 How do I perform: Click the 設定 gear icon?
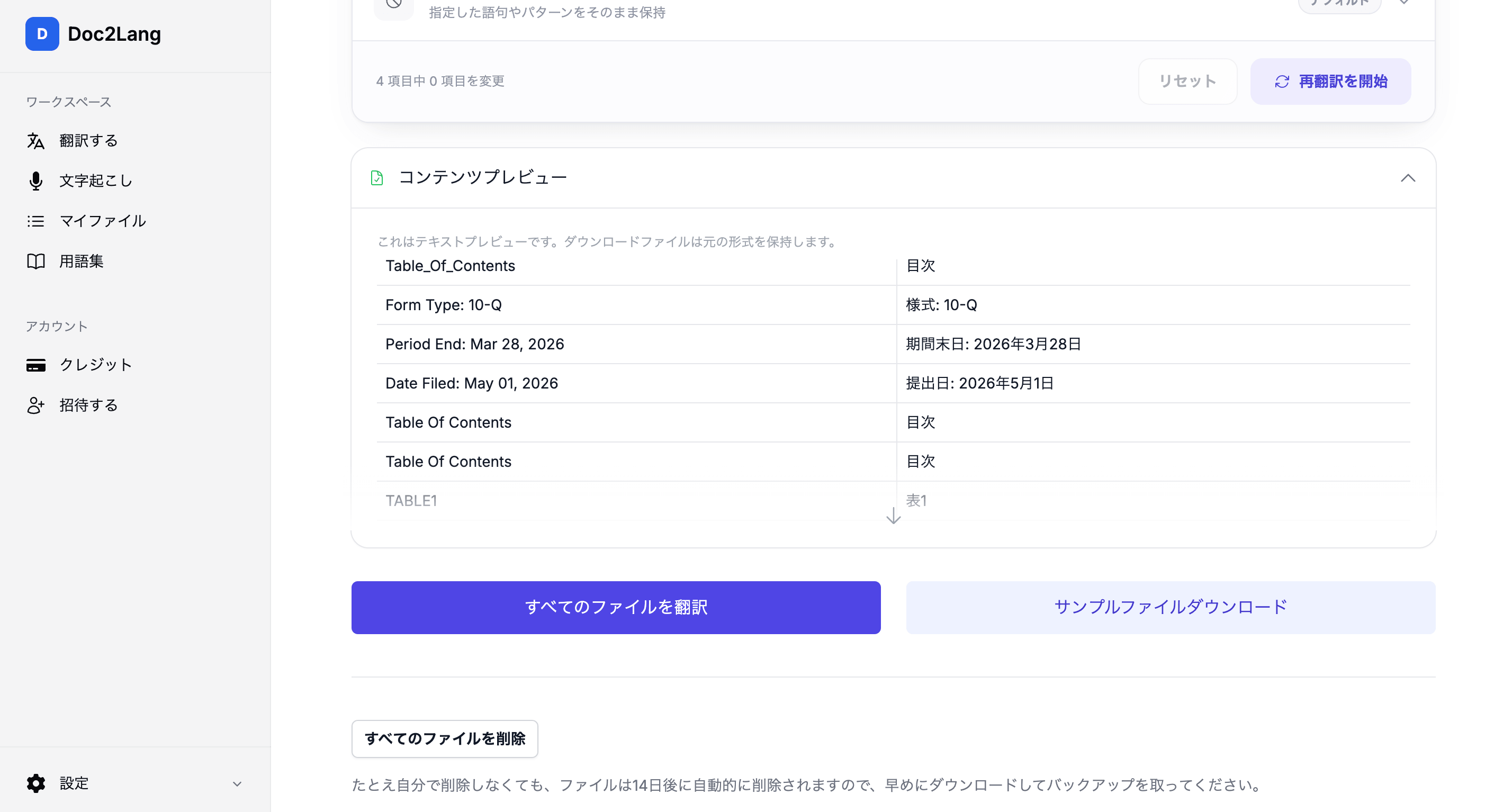[x=36, y=783]
